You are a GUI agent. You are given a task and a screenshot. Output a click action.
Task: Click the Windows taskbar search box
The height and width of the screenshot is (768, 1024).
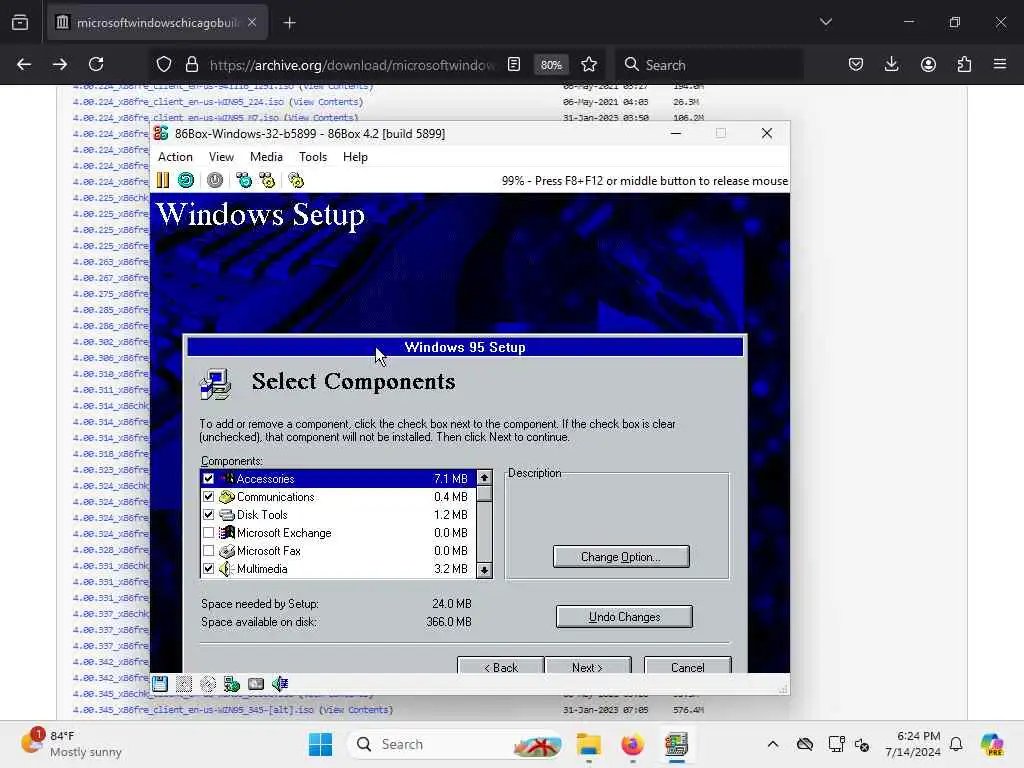coord(455,744)
